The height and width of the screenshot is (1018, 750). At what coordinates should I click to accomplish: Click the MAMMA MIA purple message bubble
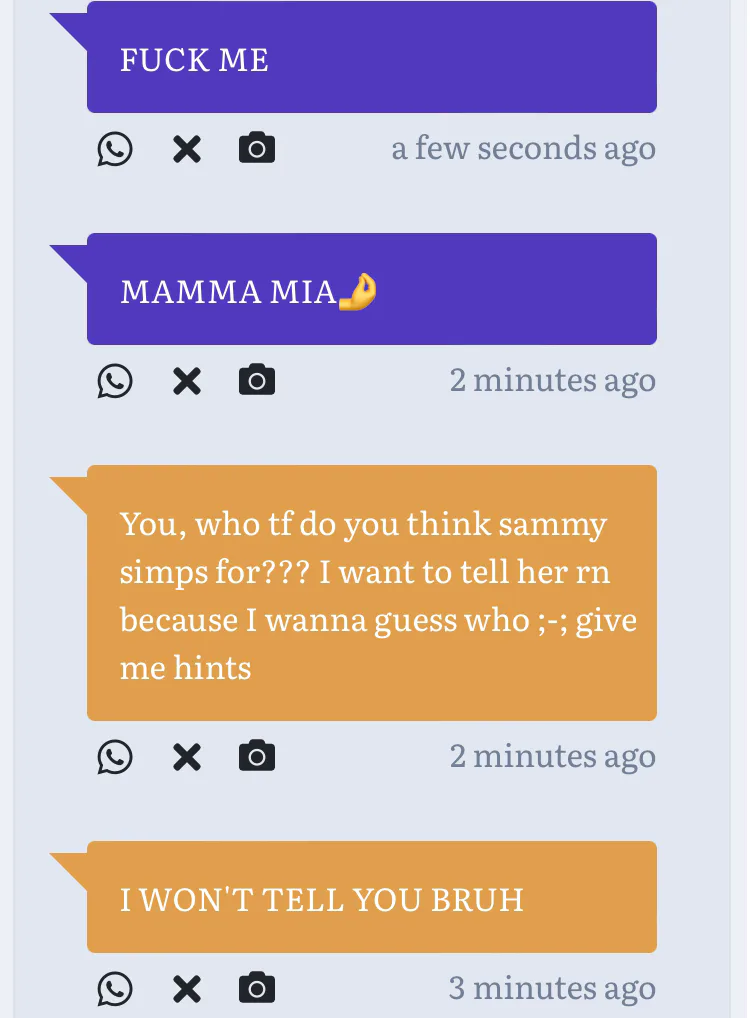click(x=372, y=290)
